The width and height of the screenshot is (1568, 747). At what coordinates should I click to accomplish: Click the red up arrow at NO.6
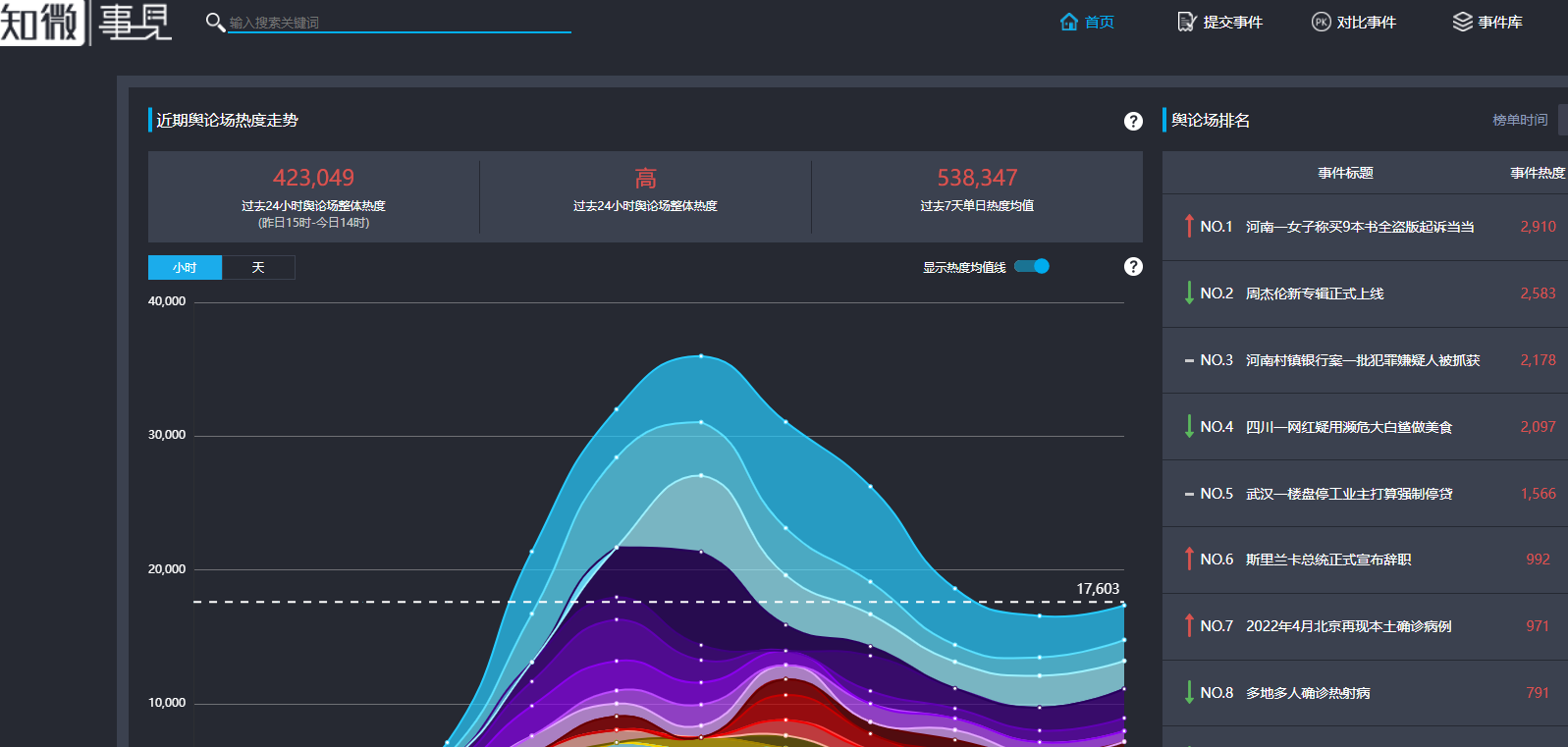(1189, 559)
